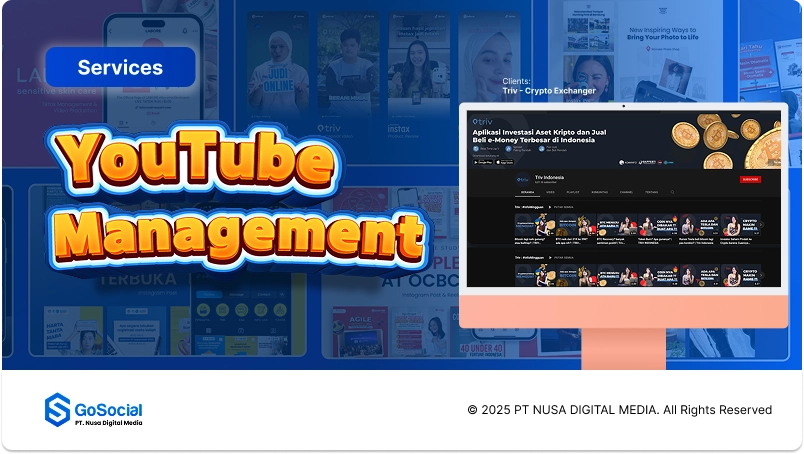Click the Triv - Crypto Exchanger client link
Image resolution: width=804 pixels, height=454 pixels.
pyautogui.click(x=549, y=91)
